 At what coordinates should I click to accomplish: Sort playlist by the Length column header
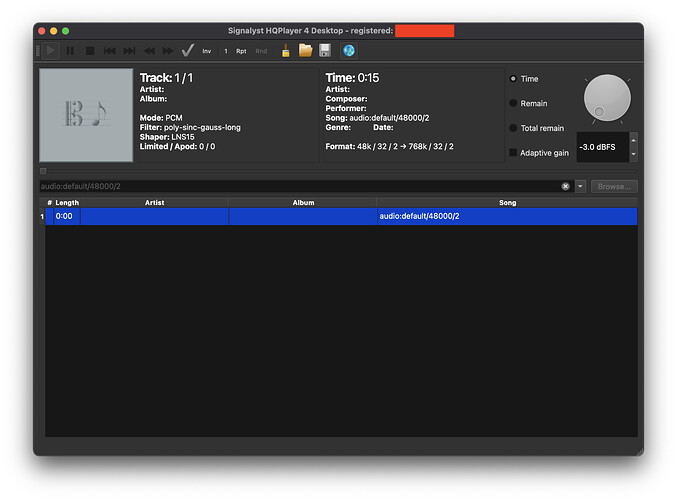(x=67, y=203)
